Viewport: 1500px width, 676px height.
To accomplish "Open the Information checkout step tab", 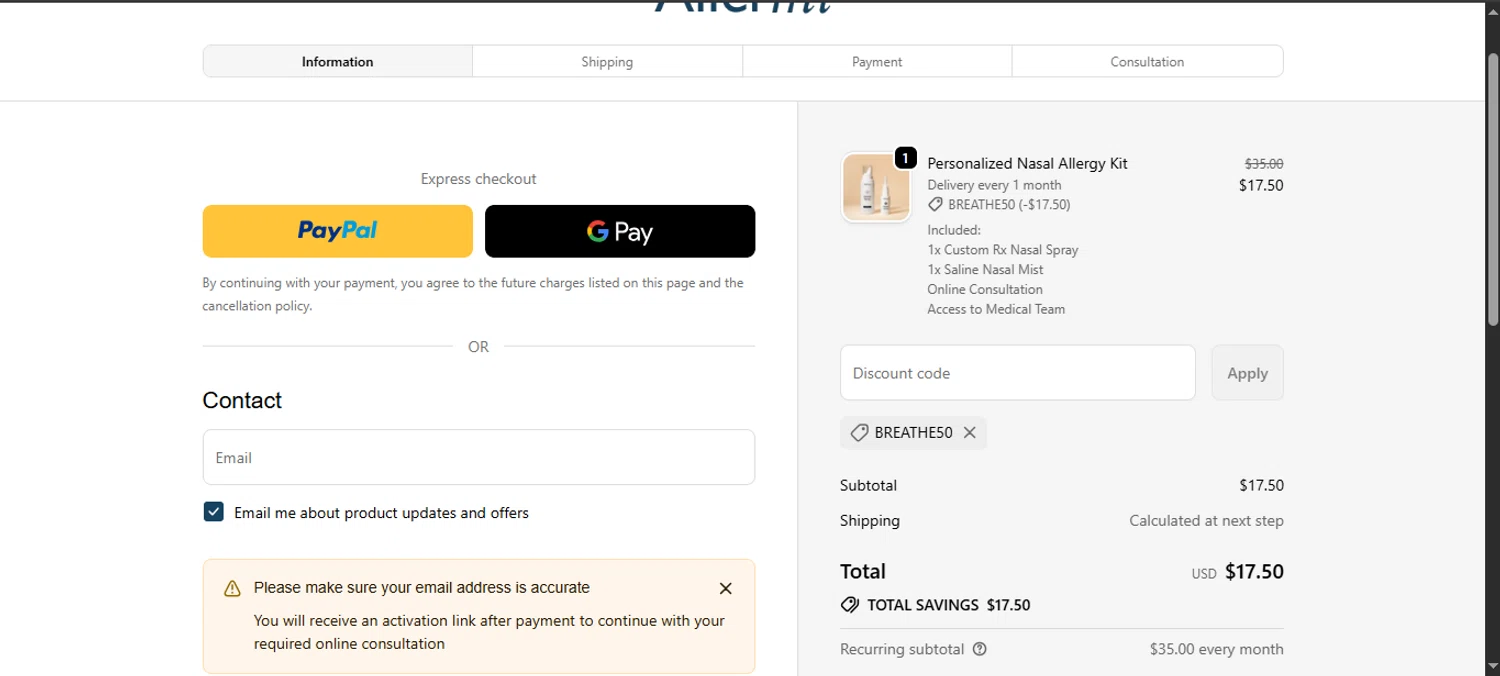I will pyautogui.click(x=338, y=61).
